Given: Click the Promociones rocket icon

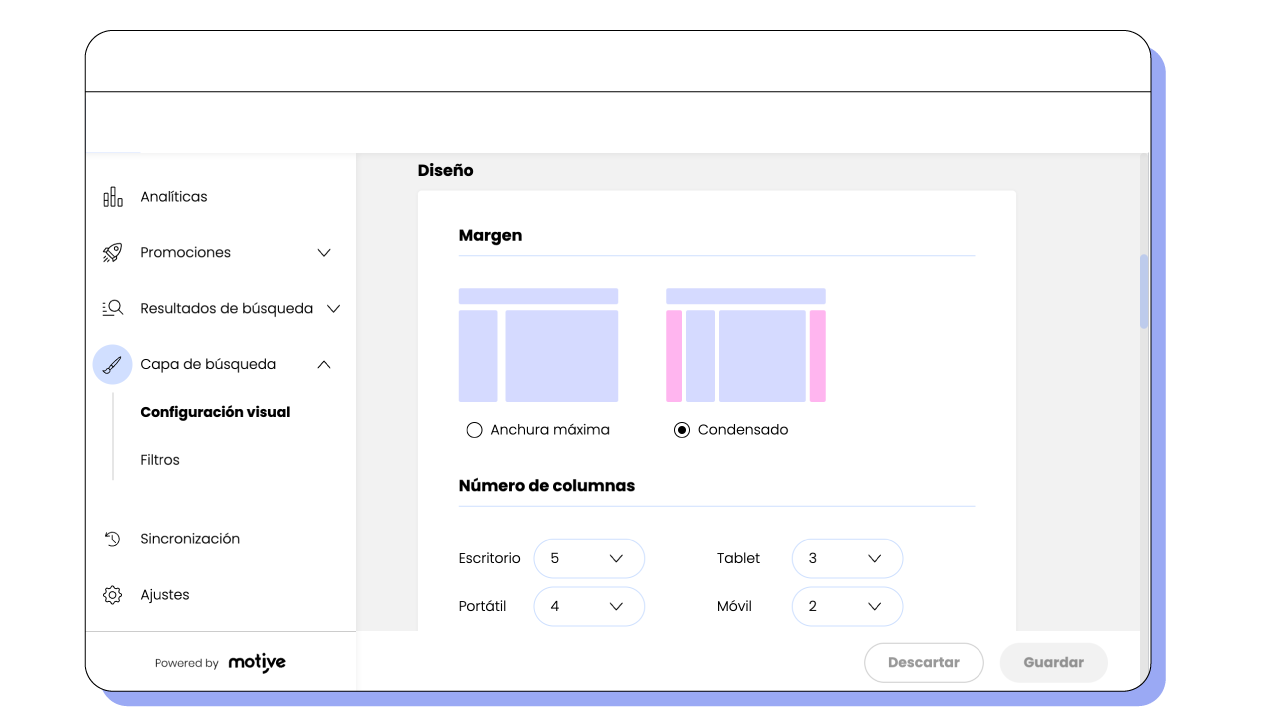Looking at the screenshot, I should coord(112,252).
